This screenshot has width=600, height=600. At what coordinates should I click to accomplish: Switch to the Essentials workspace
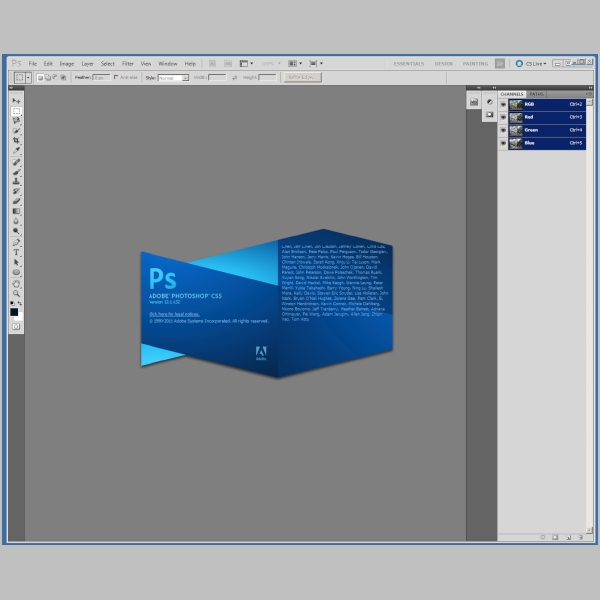coord(409,64)
